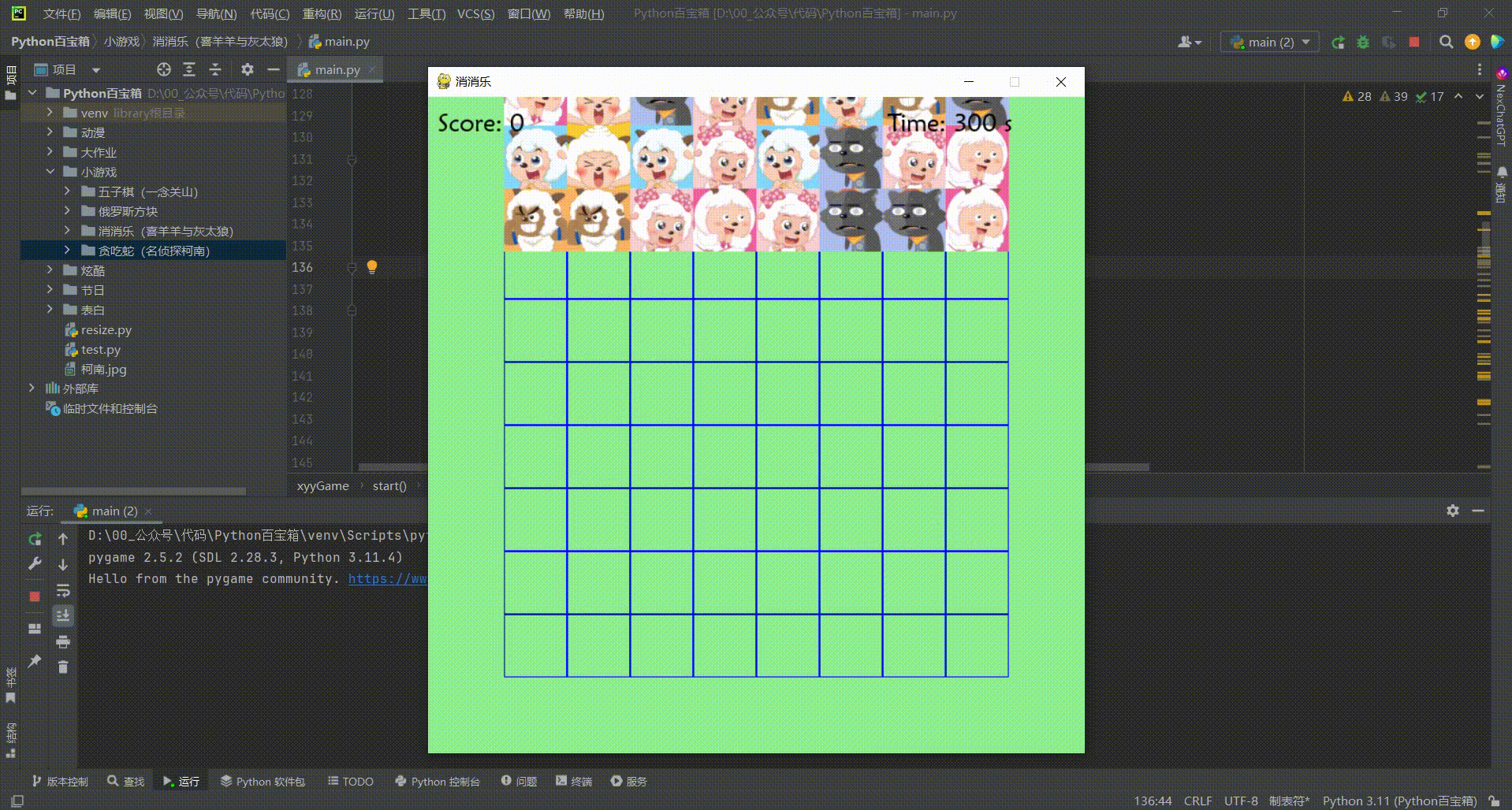Close the main (2) run tab

coord(148,511)
